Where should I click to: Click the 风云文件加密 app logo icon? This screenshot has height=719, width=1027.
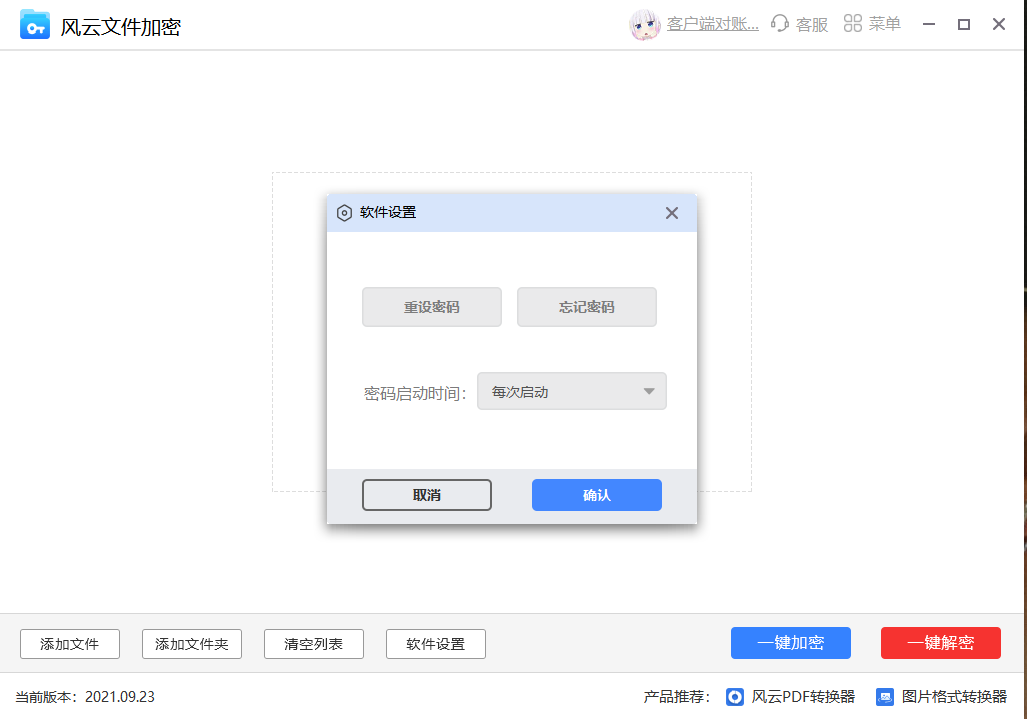click(x=35, y=24)
